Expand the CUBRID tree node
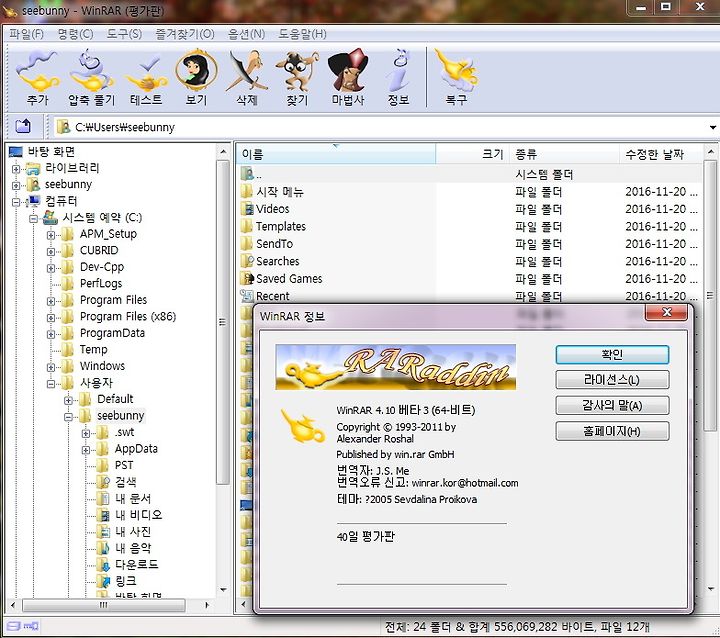The width and height of the screenshot is (720, 638). point(51,252)
